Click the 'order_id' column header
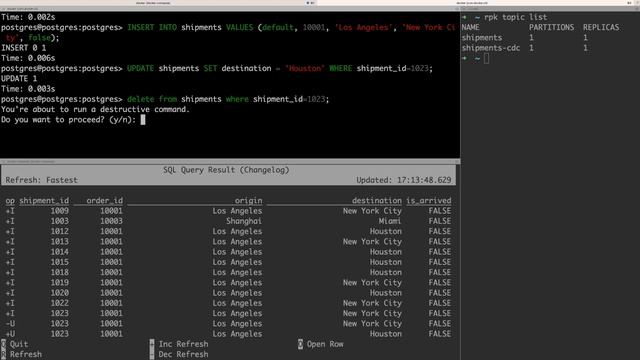Screen dimensions: 640x360 (104, 200)
